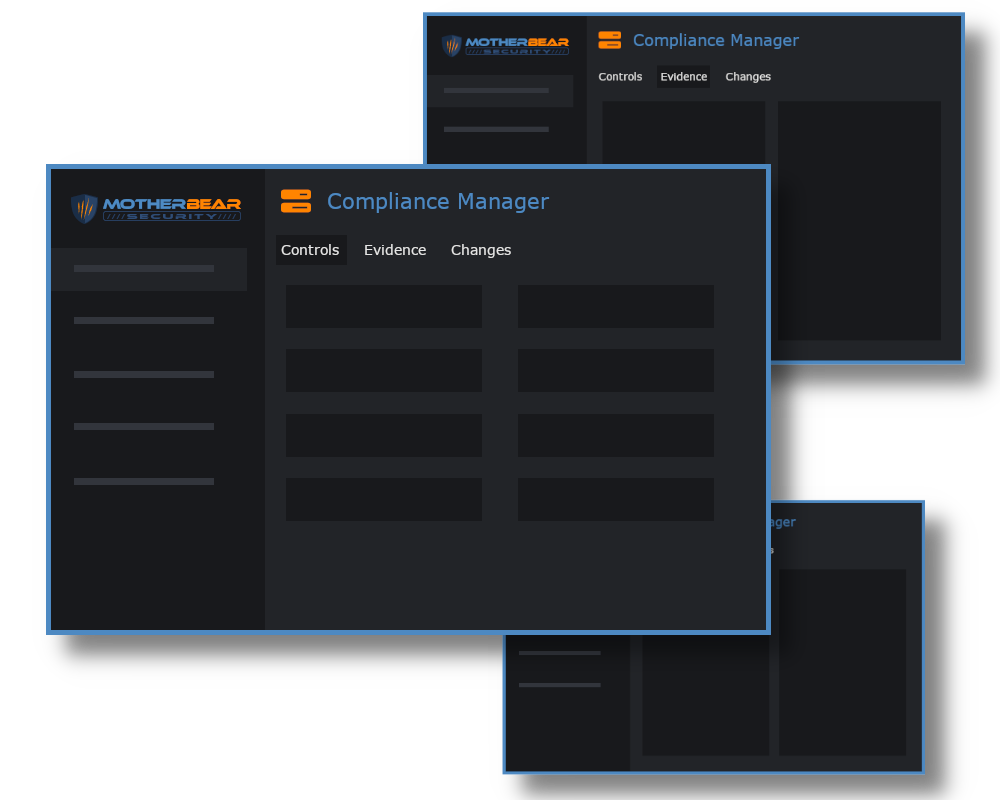Viewport: 1000px width, 800px height.
Task: Select Controls tab in the top-right window
Action: [620, 77]
